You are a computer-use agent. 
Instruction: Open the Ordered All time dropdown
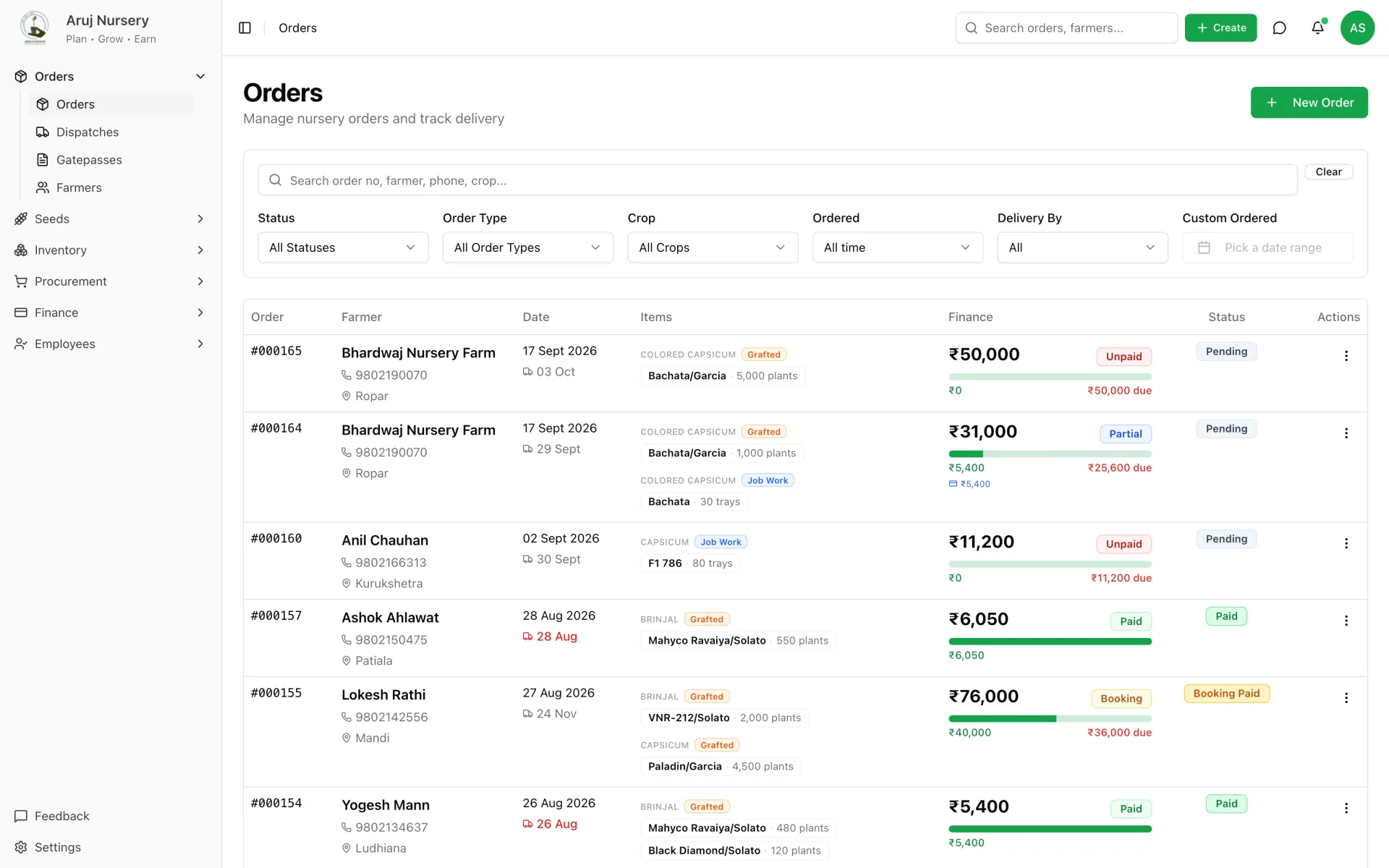click(x=898, y=247)
